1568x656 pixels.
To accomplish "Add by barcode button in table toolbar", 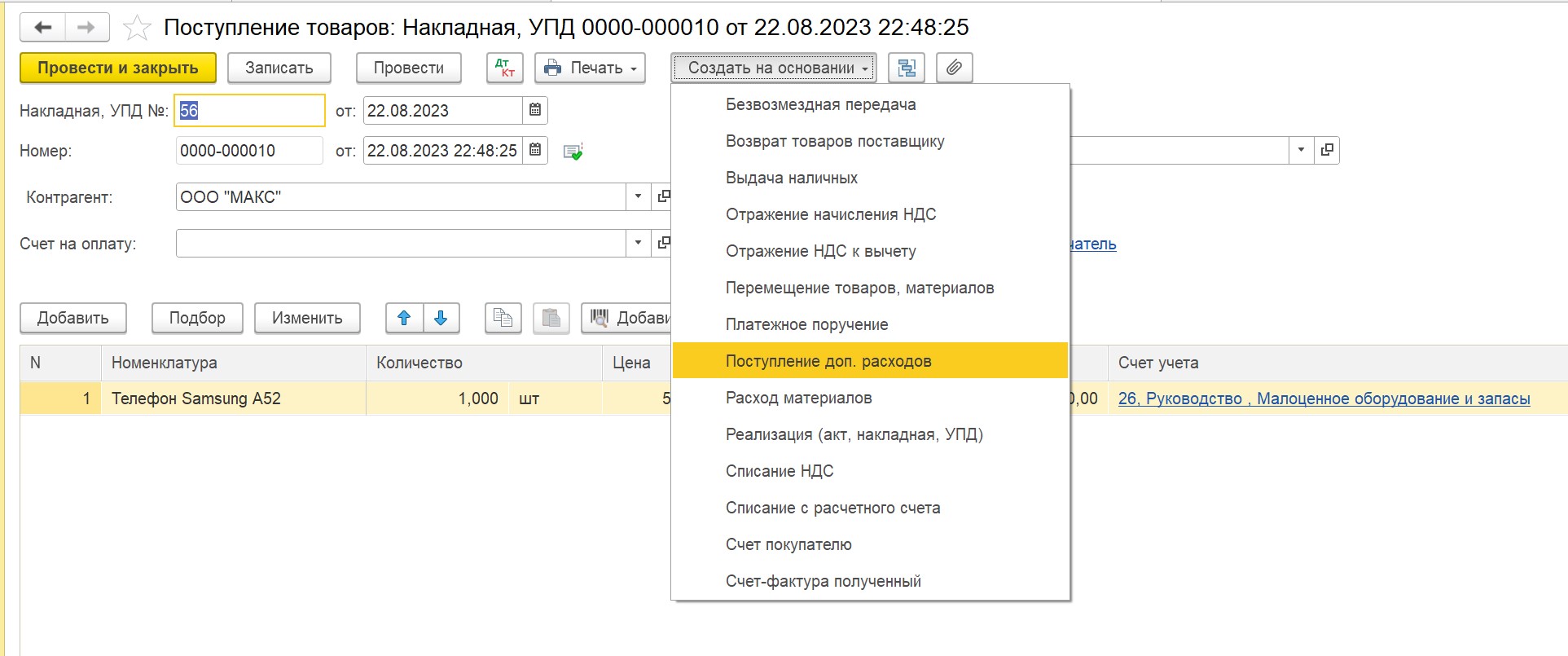I will pos(626,318).
